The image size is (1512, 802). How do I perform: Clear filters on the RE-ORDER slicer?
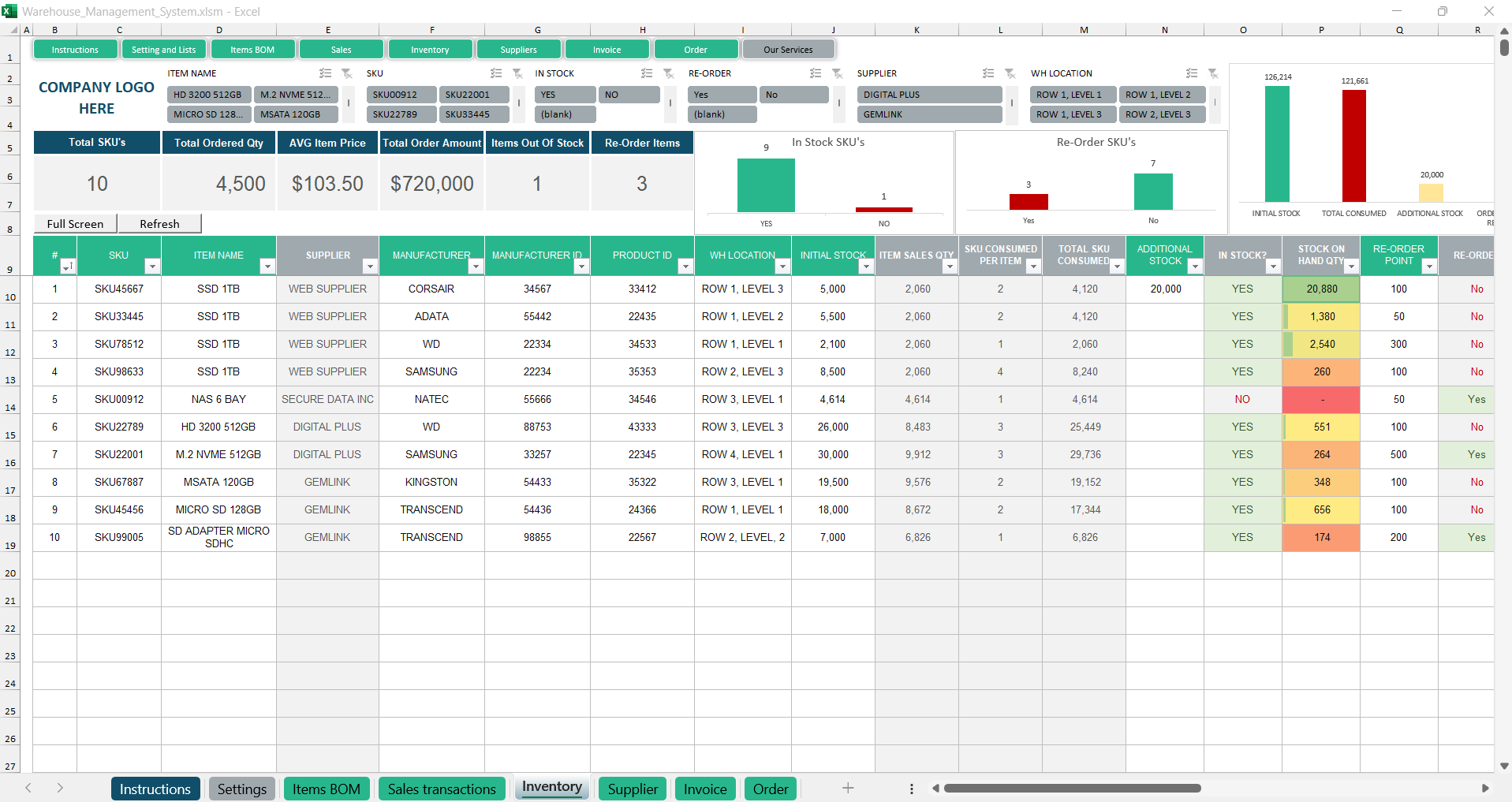pyautogui.click(x=837, y=73)
